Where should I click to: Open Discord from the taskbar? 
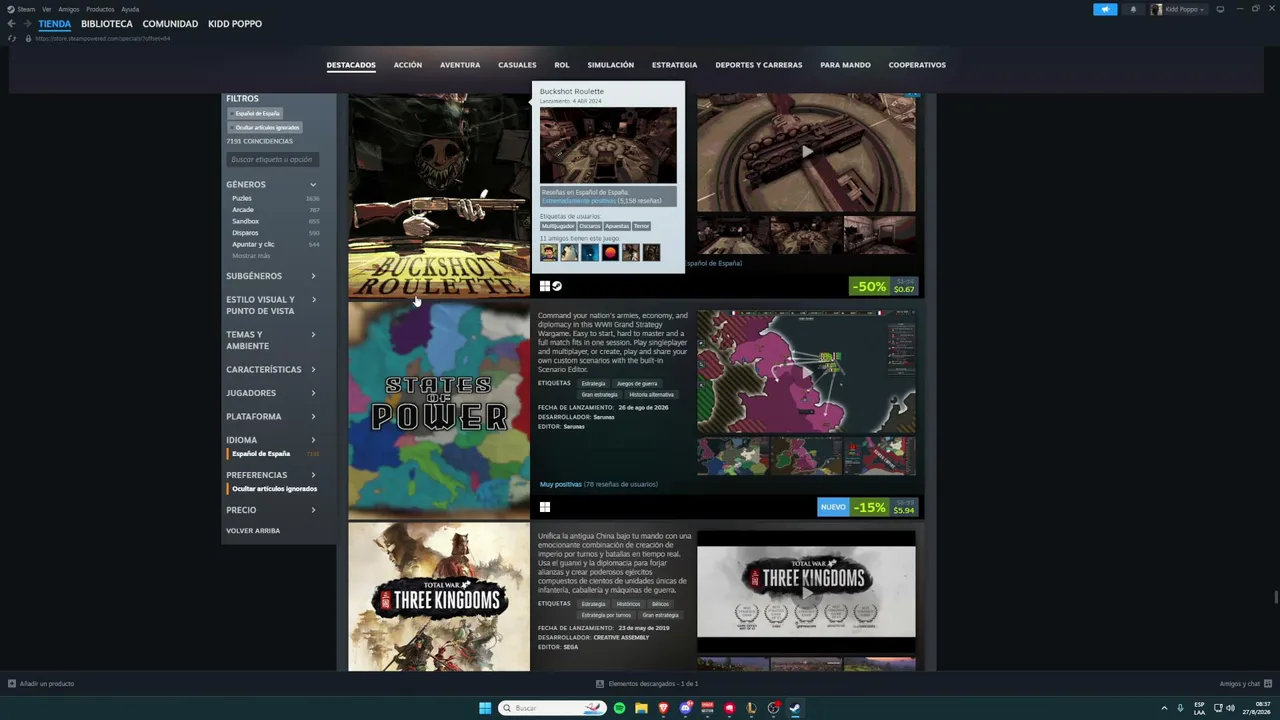point(685,708)
